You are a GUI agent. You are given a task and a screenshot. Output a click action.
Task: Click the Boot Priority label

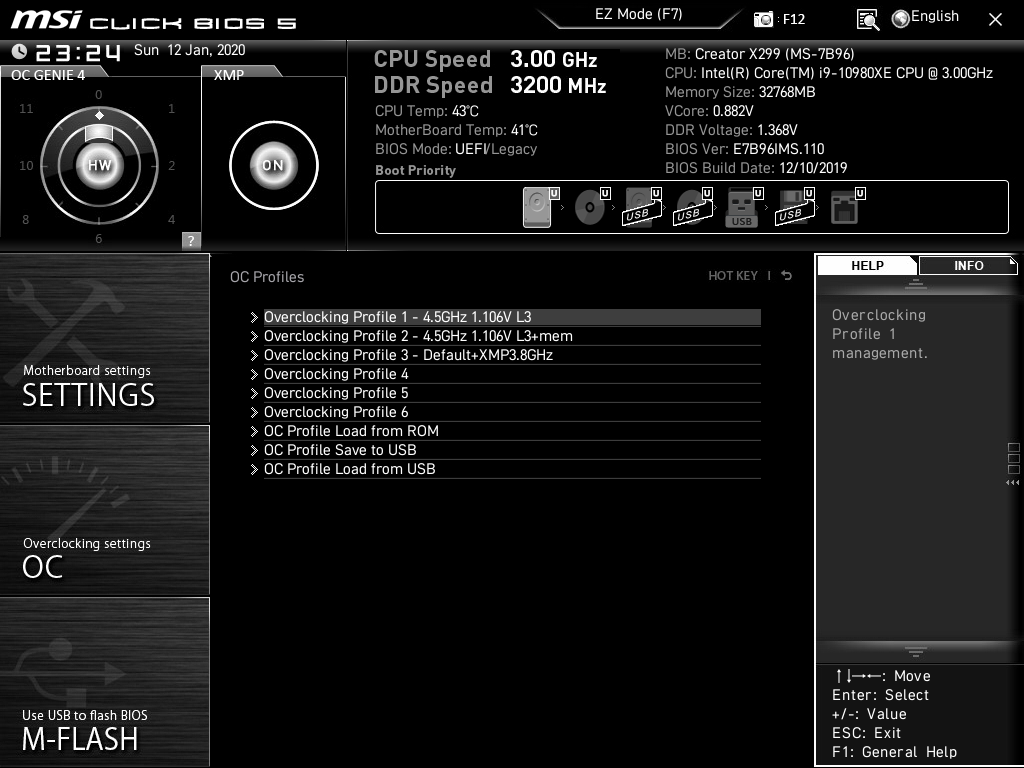[x=415, y=170]
